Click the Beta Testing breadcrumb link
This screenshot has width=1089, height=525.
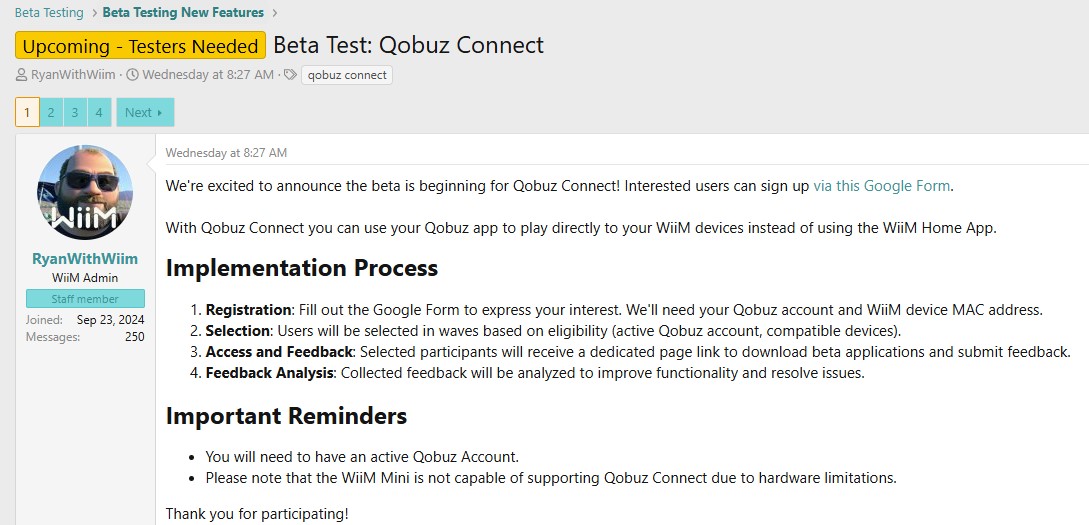click(x=49, y=13)
